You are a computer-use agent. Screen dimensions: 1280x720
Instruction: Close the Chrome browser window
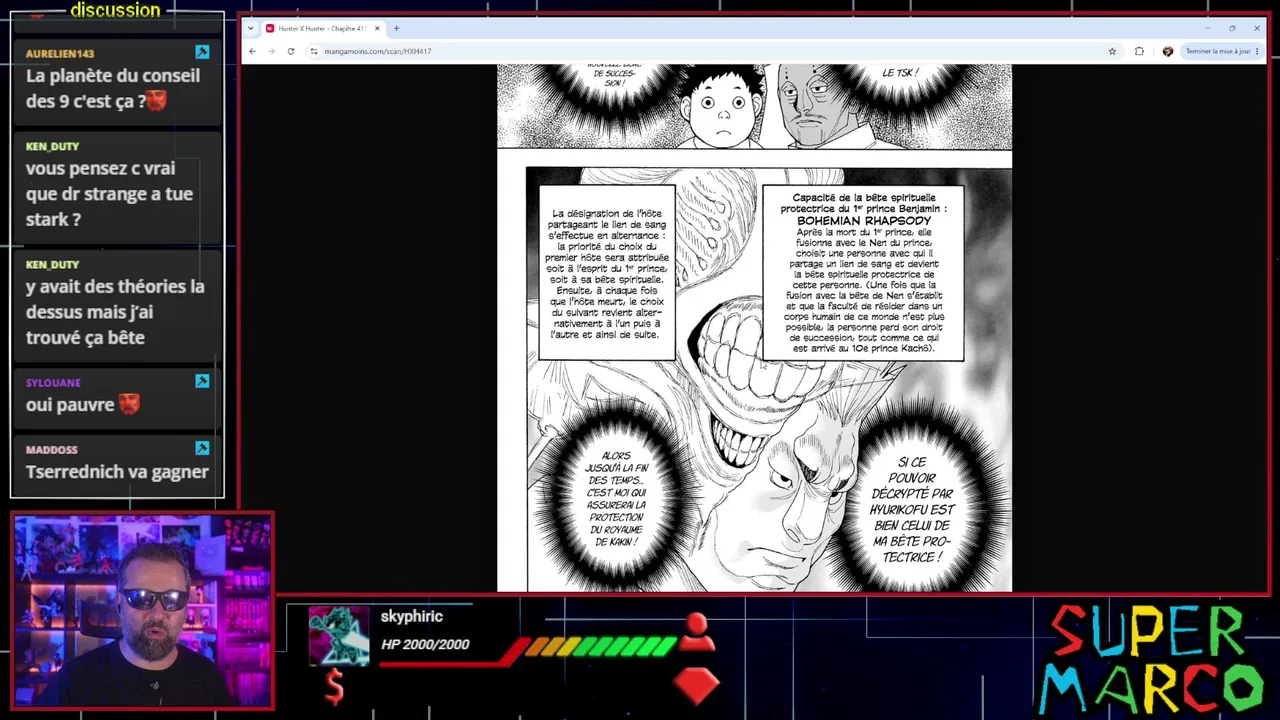pyautogui.click(x=1257, y=28)
